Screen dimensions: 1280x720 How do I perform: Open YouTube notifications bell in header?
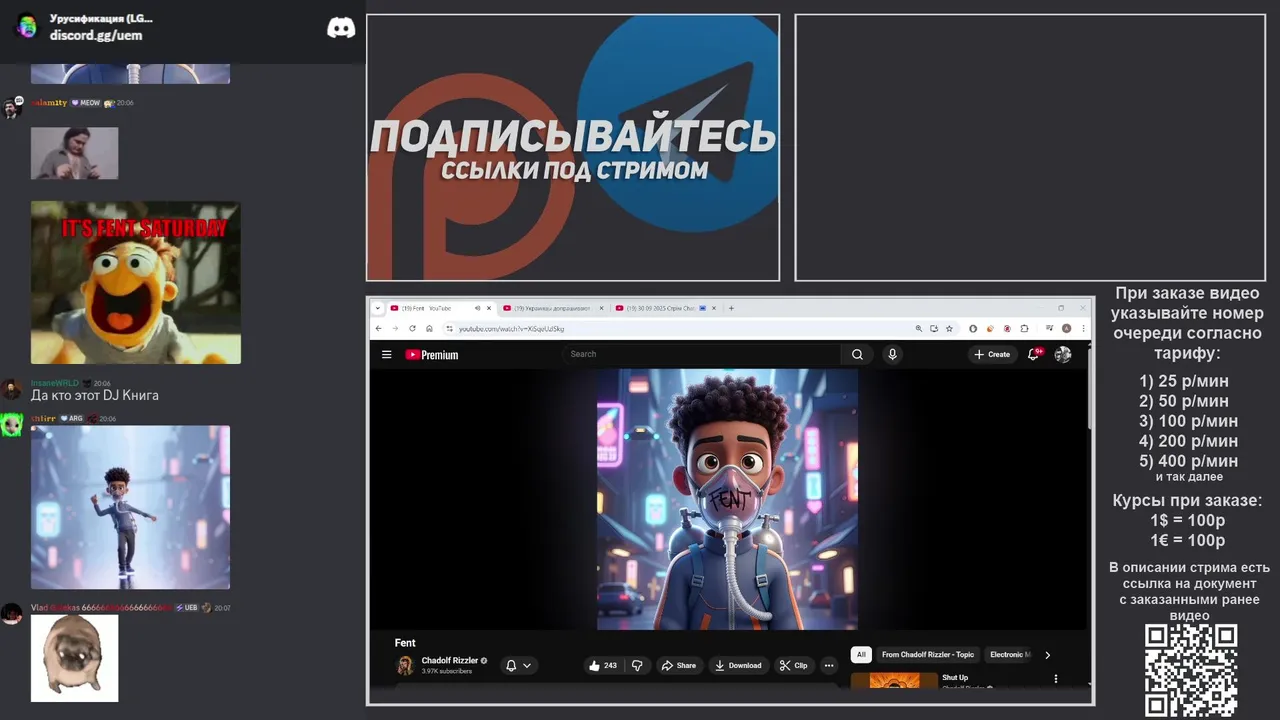pos(1034,354)
